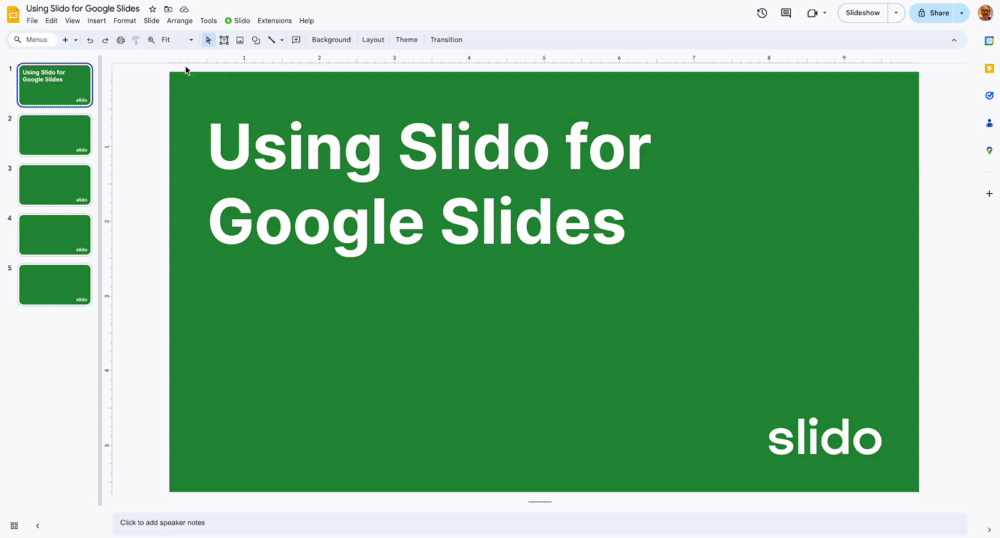Select the line tool
This screenshot has height=538, width=1000.
272,40
